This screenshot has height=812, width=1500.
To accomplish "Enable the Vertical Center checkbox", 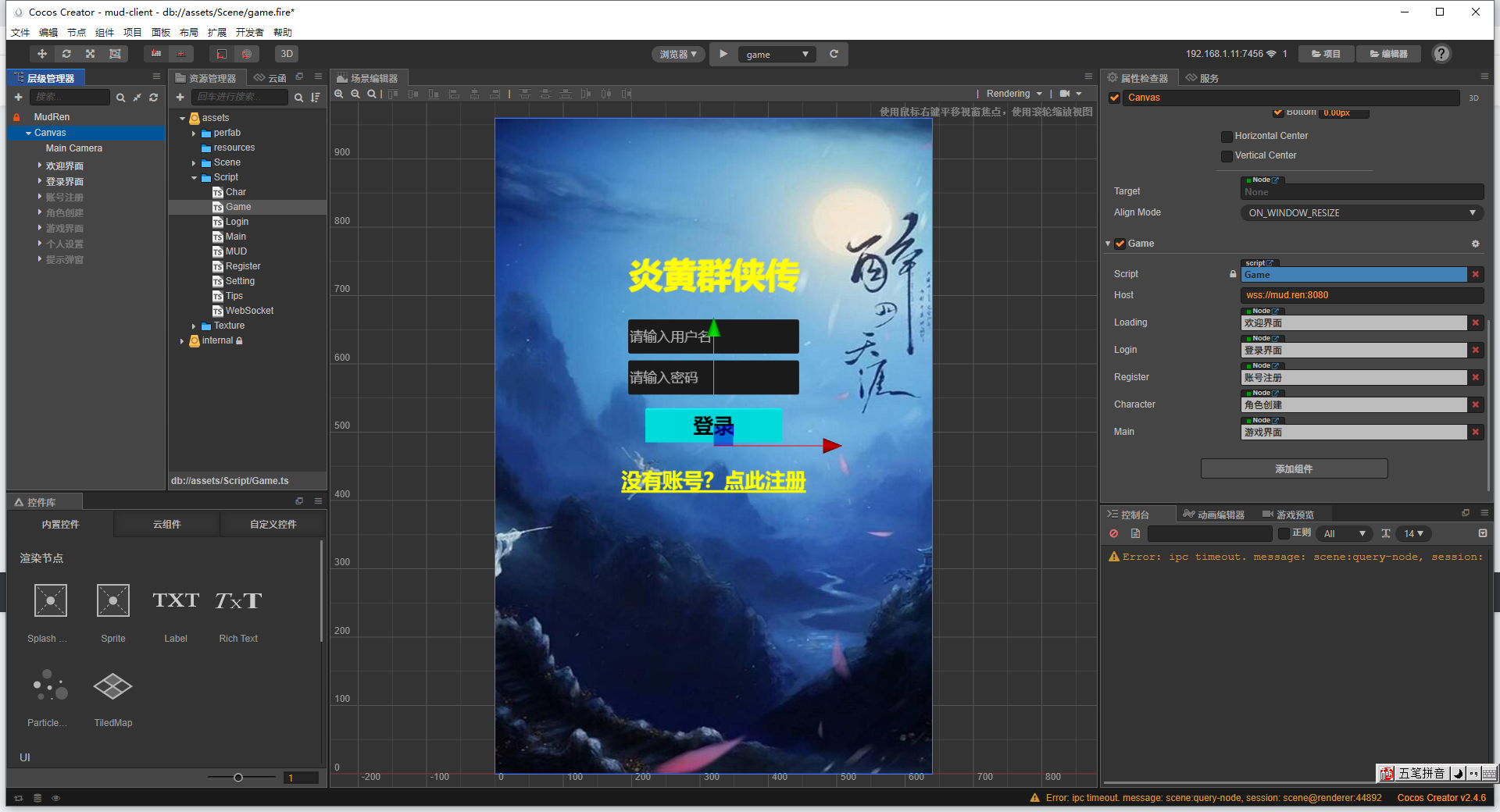I will (x=1227, y=155).
